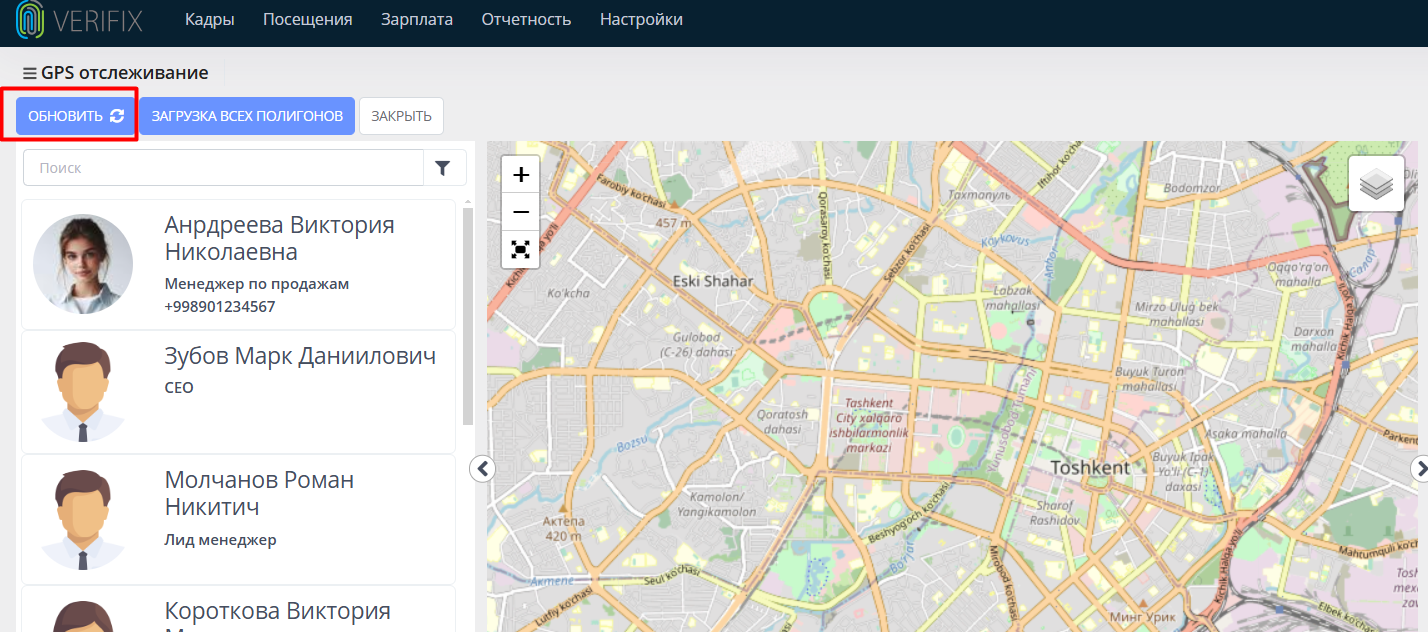Toggle fullscreen map view

click(520, 249)
